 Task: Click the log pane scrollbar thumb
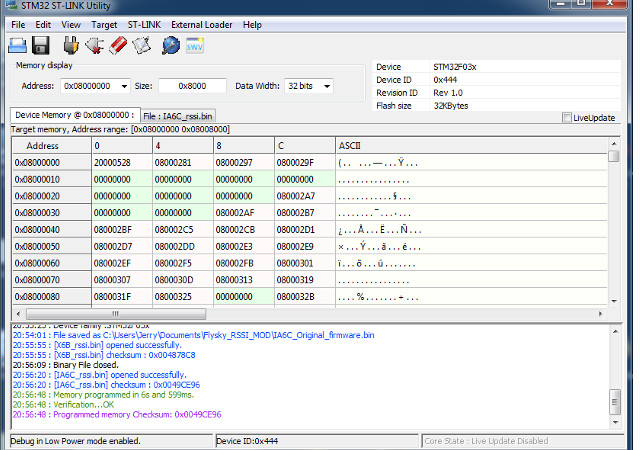click(616, 402)
